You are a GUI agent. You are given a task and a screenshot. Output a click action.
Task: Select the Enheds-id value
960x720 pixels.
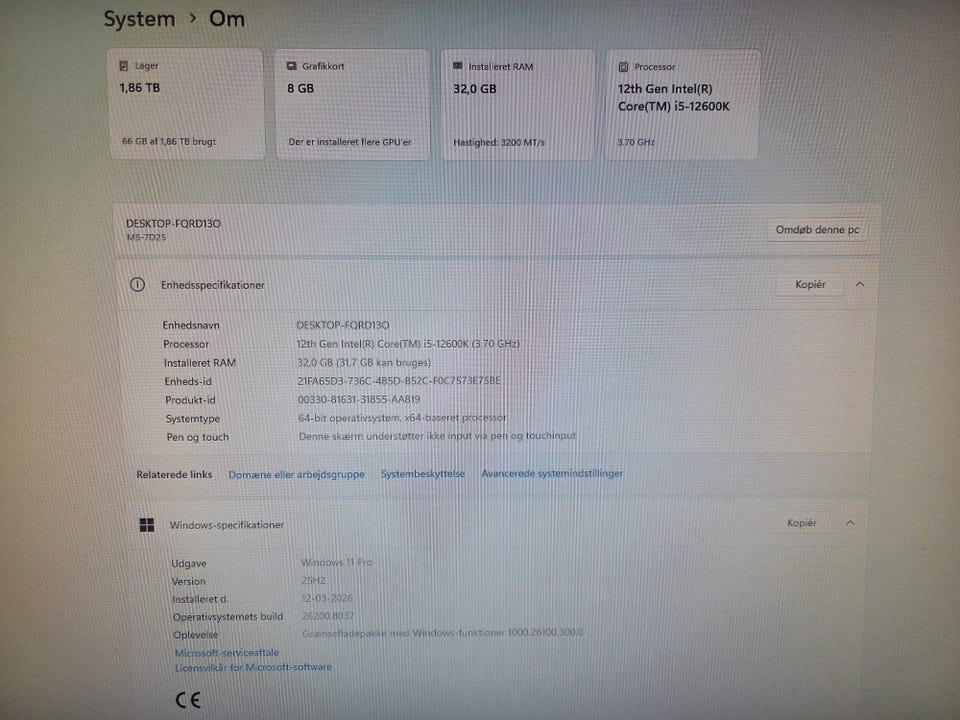399,381
